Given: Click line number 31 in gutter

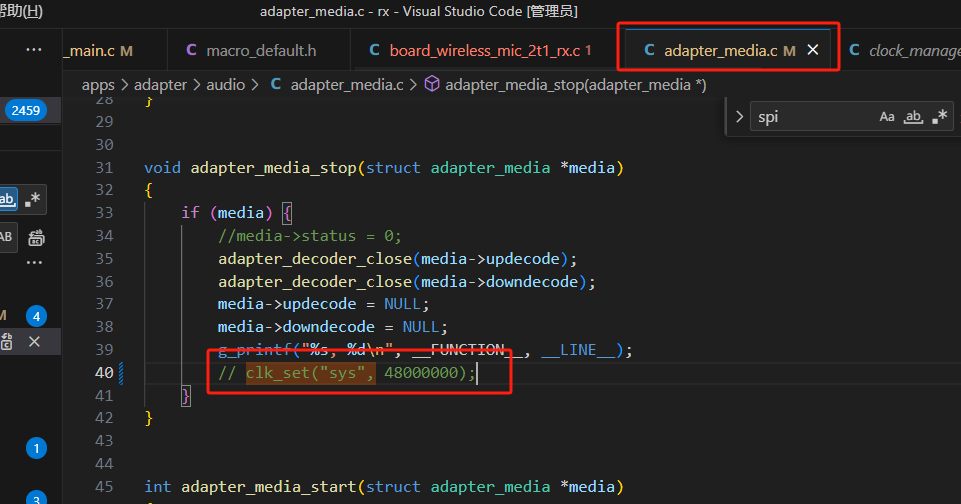Looking at the screenshot, I should click(x=104, y=167).
